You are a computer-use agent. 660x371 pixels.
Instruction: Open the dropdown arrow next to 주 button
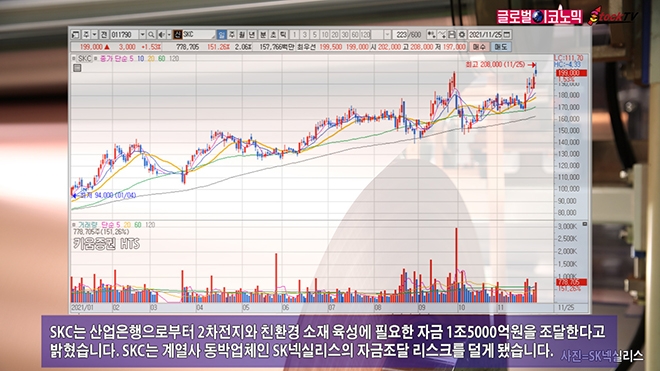tap(94, 35)
